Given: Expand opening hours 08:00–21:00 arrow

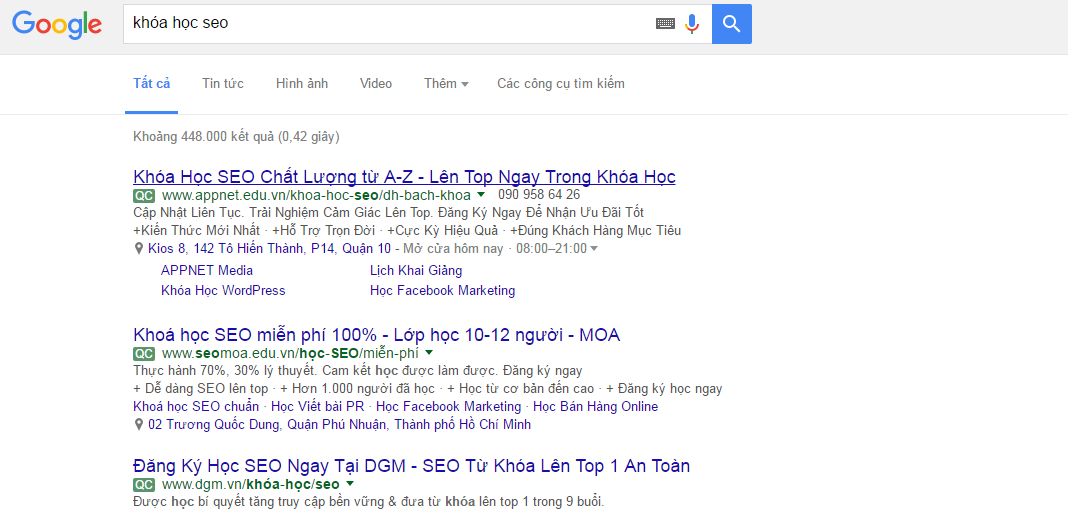Looking at the screenshot, I should (x=594, y=249).
